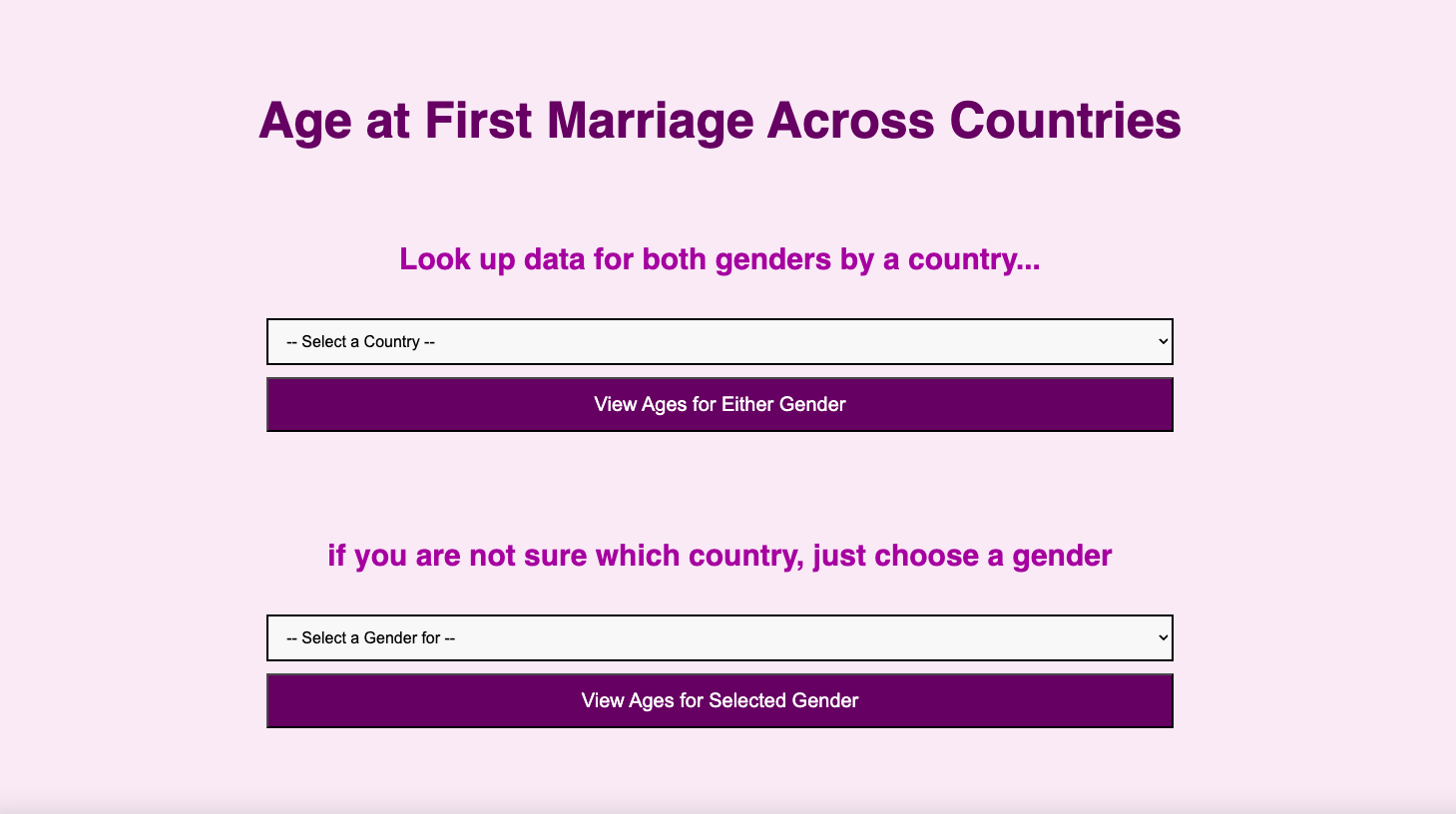Click the word 'Marriage' in the main title
The image size is (1456, 814).
pos(651,121)
